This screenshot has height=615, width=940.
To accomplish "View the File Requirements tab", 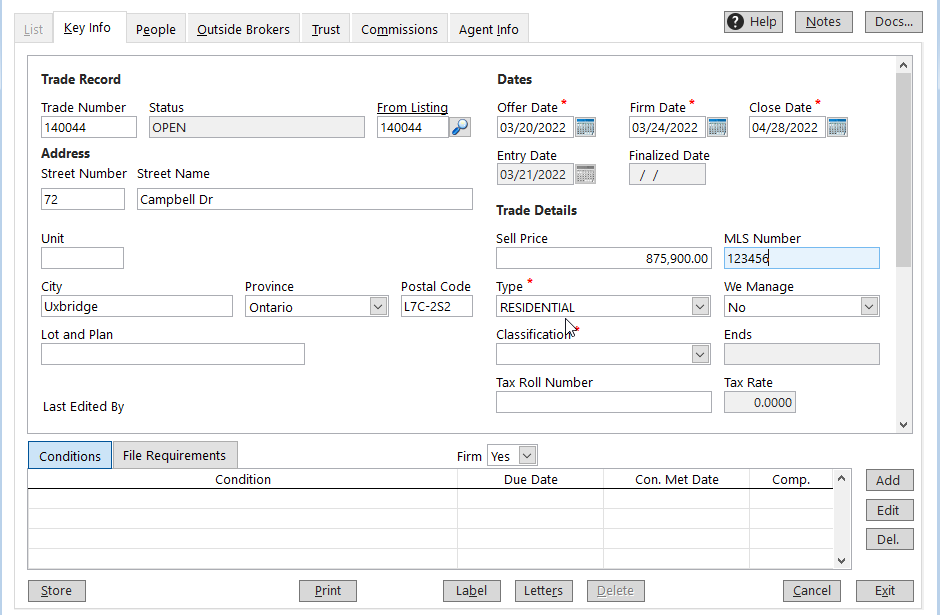I will pyautogui.click(x=174, y=455).
